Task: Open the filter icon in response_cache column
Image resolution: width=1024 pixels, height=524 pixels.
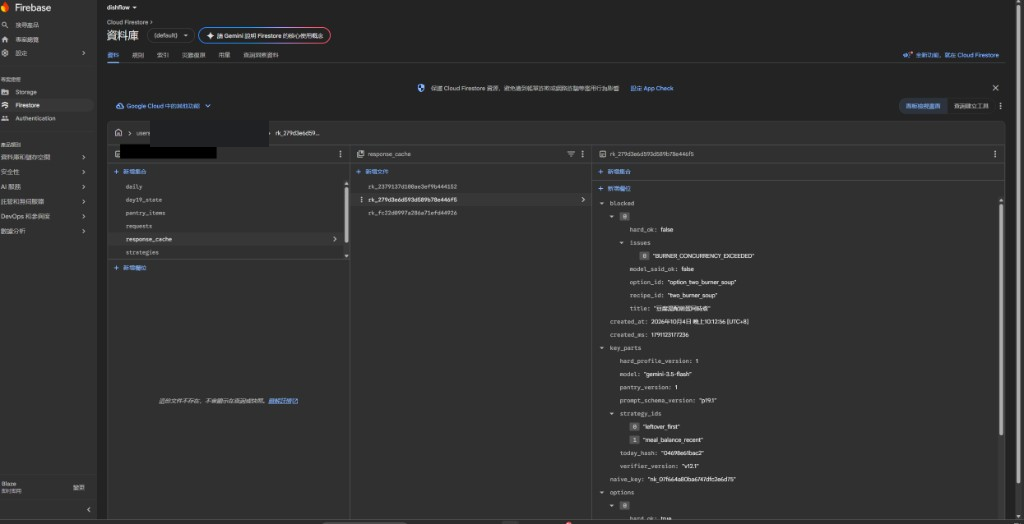Action: (571, 154)
